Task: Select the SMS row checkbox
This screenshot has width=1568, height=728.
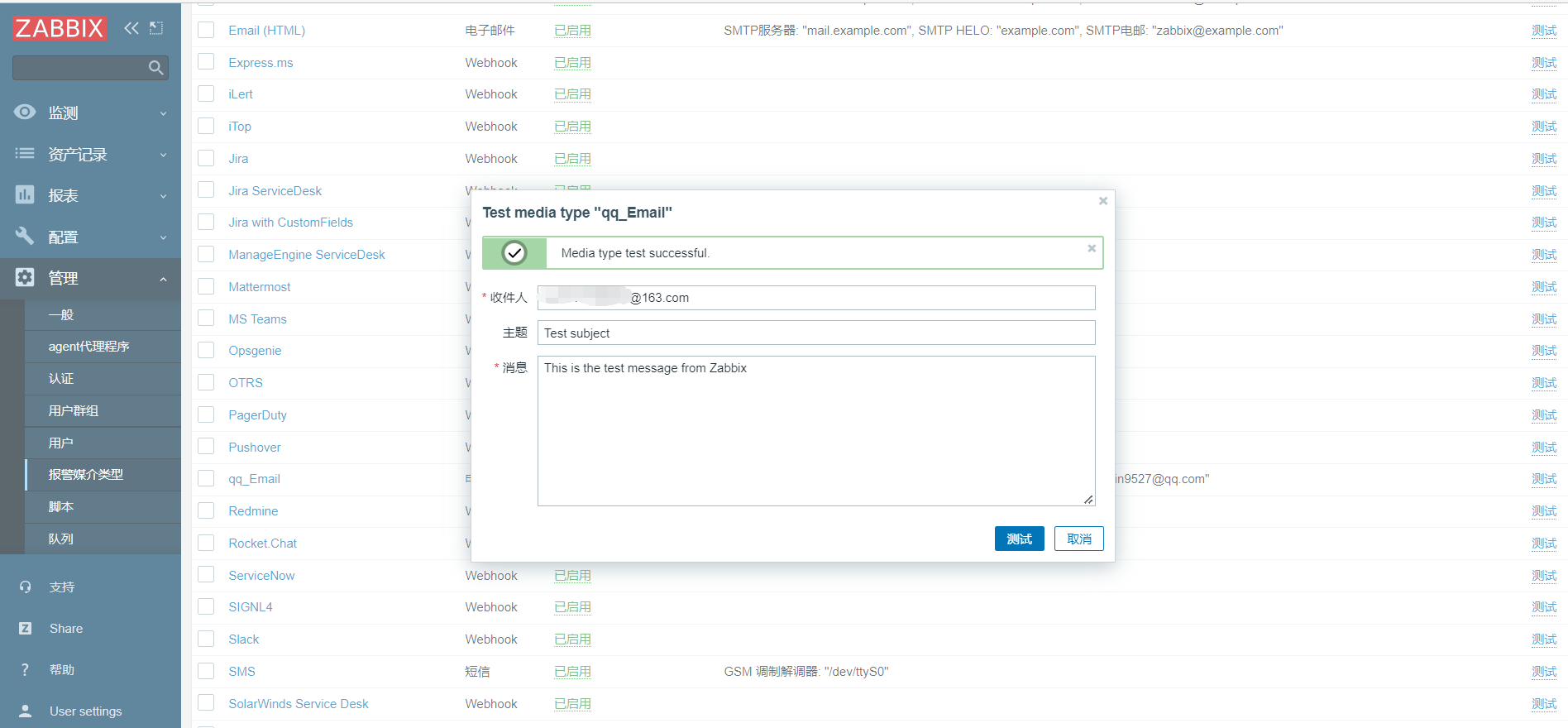Action: (x=206, y=671)
